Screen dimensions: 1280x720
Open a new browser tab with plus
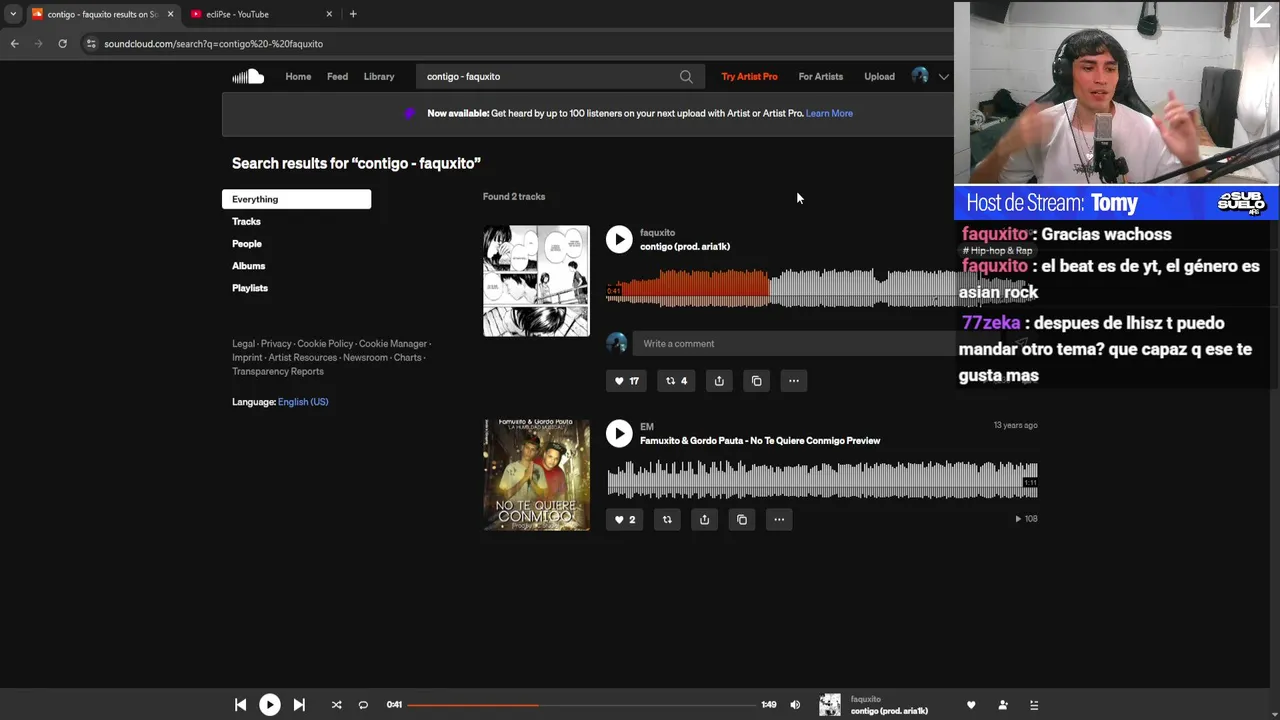[353, 14]
